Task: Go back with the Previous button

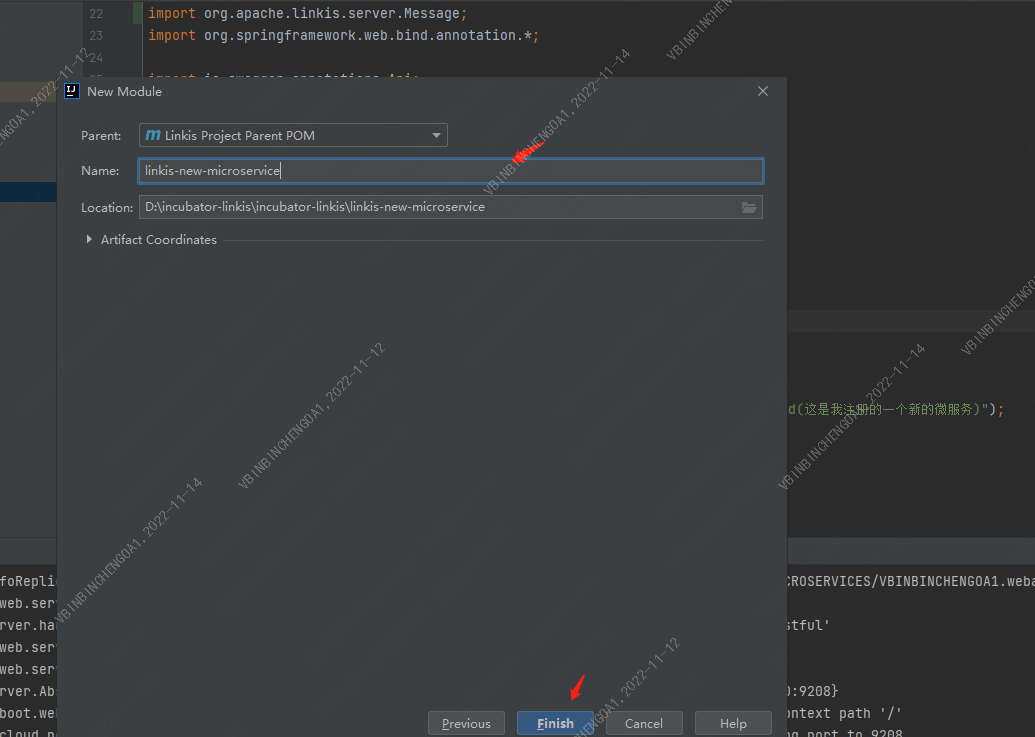Action: (x=466, y=723)
